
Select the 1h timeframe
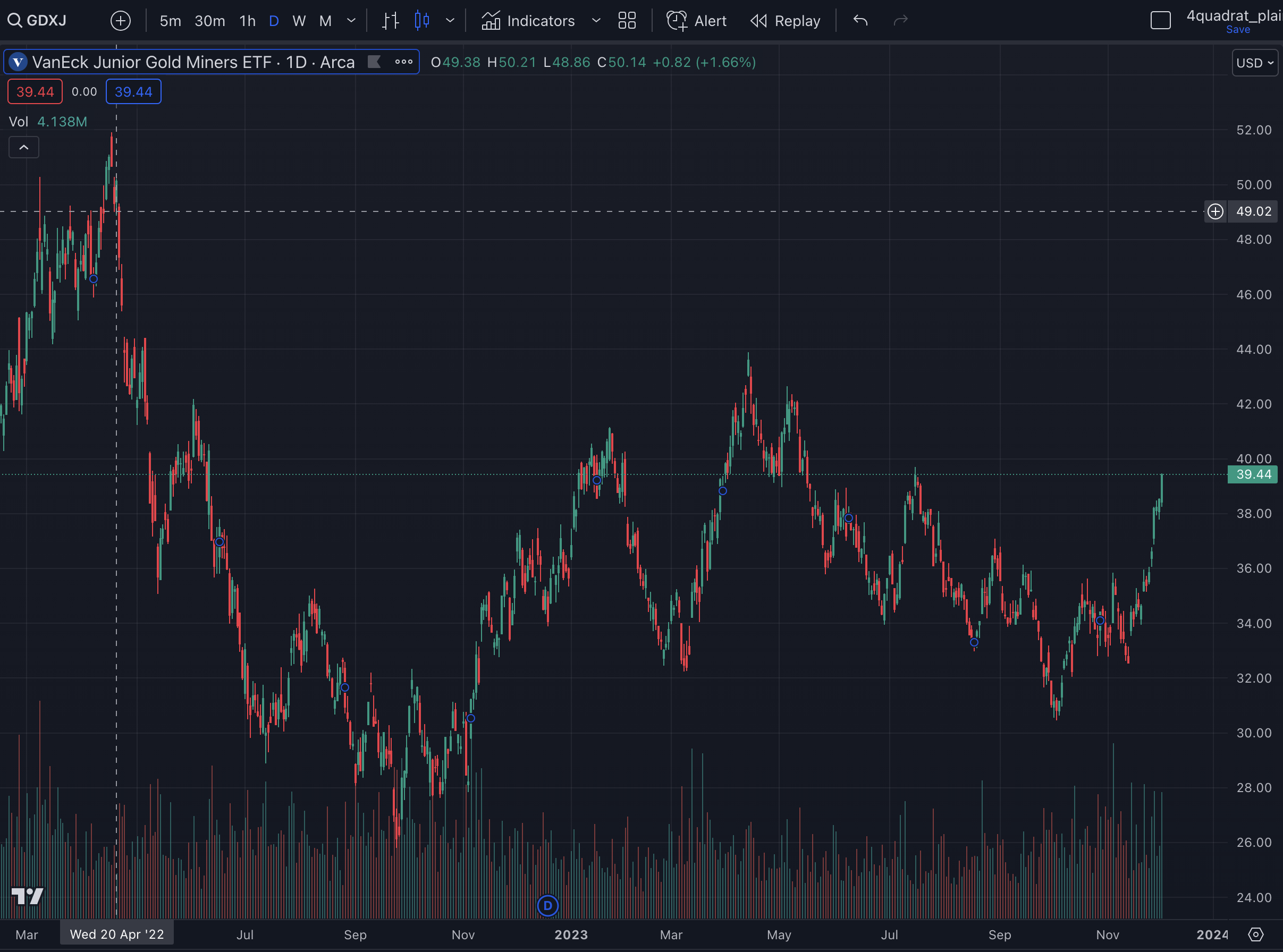[247, 21]
